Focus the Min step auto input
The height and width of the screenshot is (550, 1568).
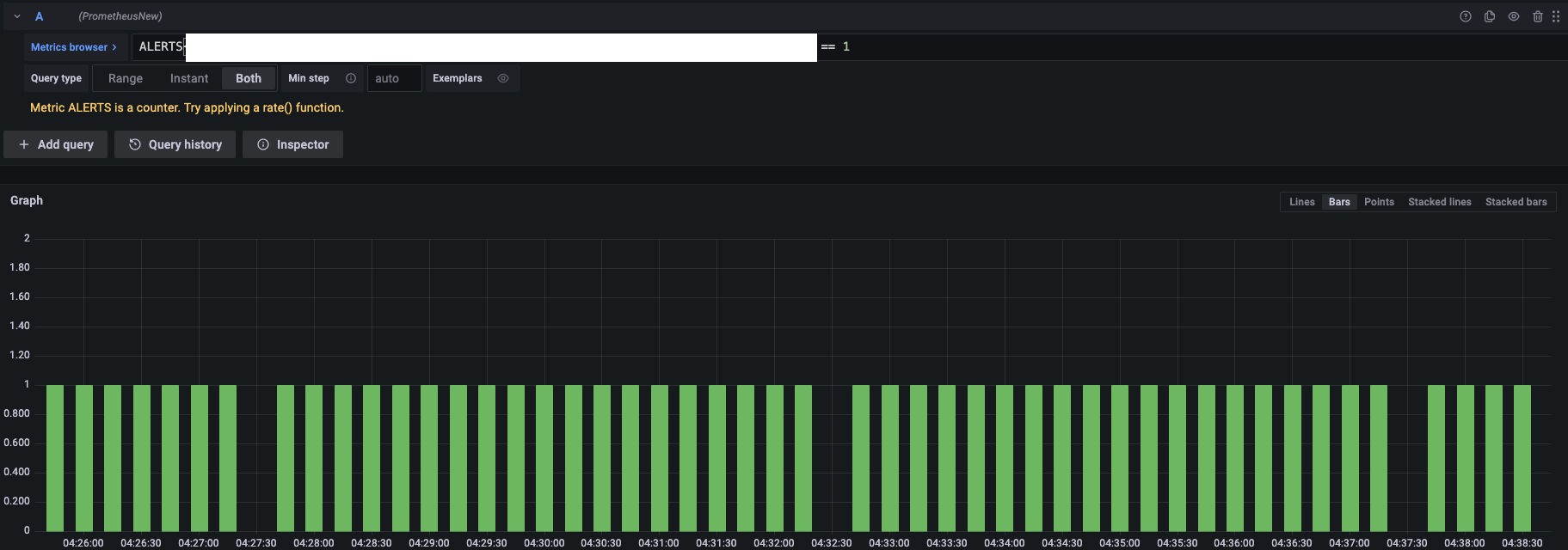pos(394,78)
